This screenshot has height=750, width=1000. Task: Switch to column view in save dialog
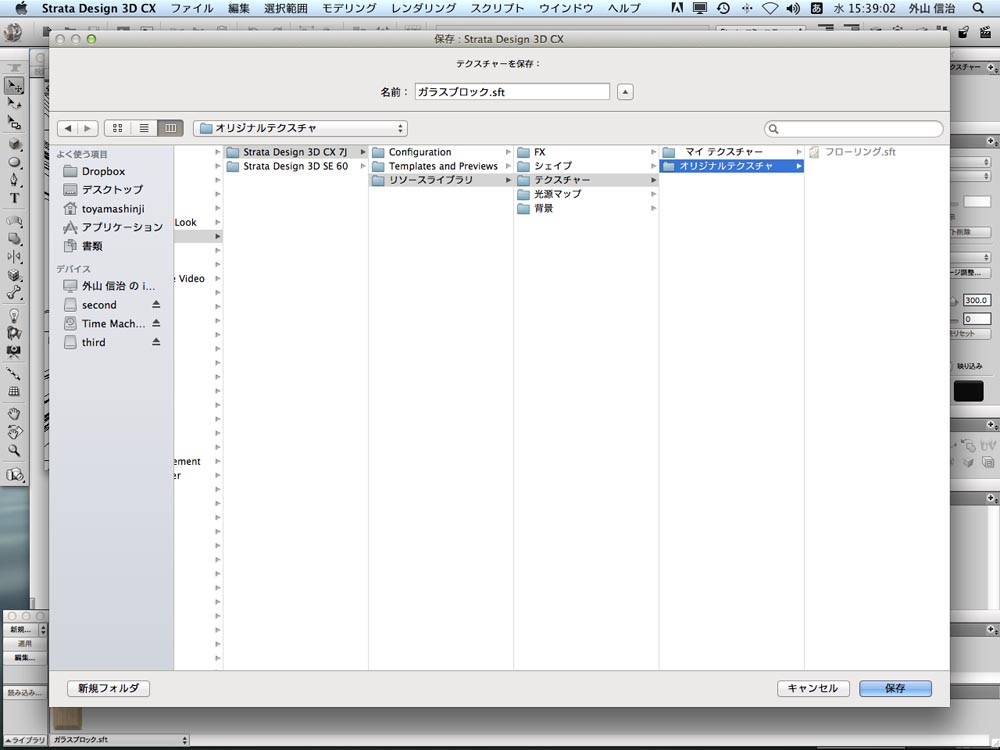pos(170,128)
